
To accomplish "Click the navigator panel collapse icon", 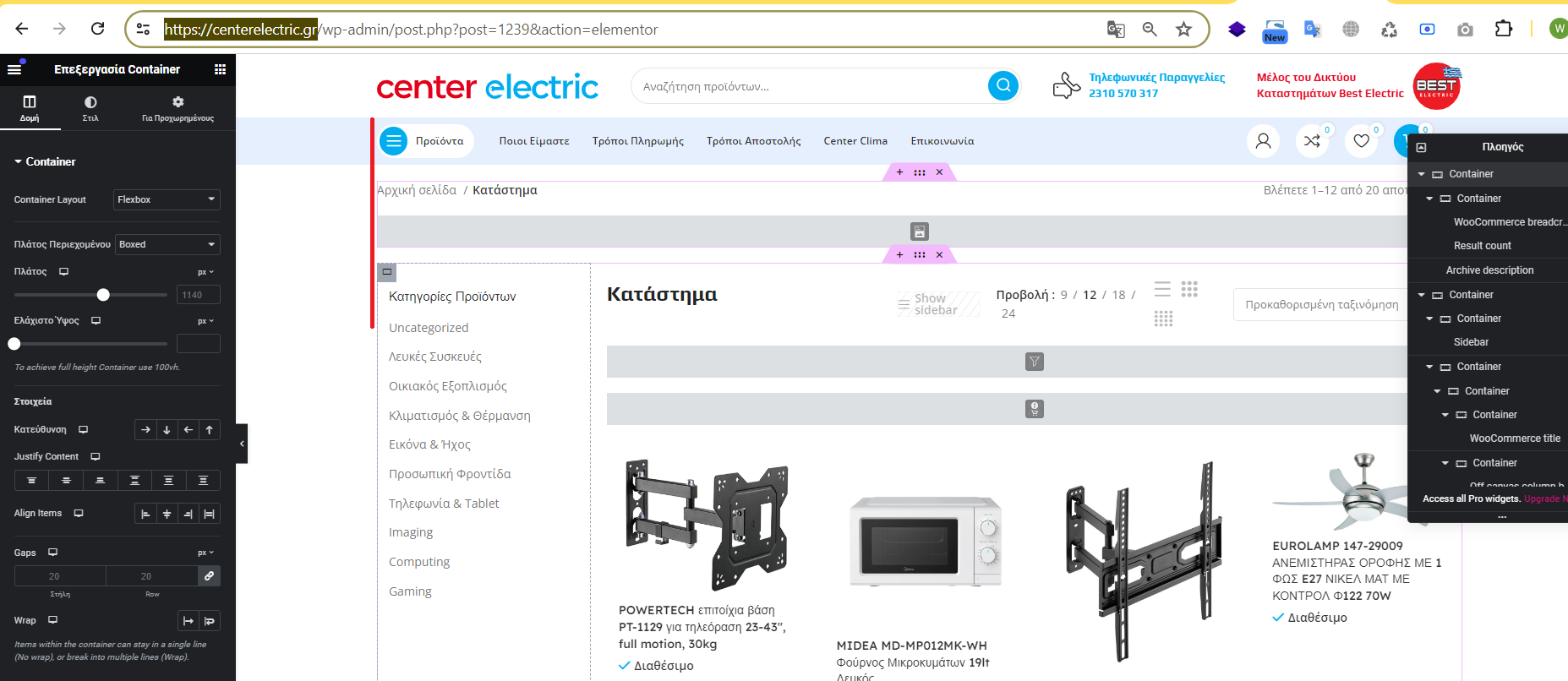I will [x=1421, y=147].
